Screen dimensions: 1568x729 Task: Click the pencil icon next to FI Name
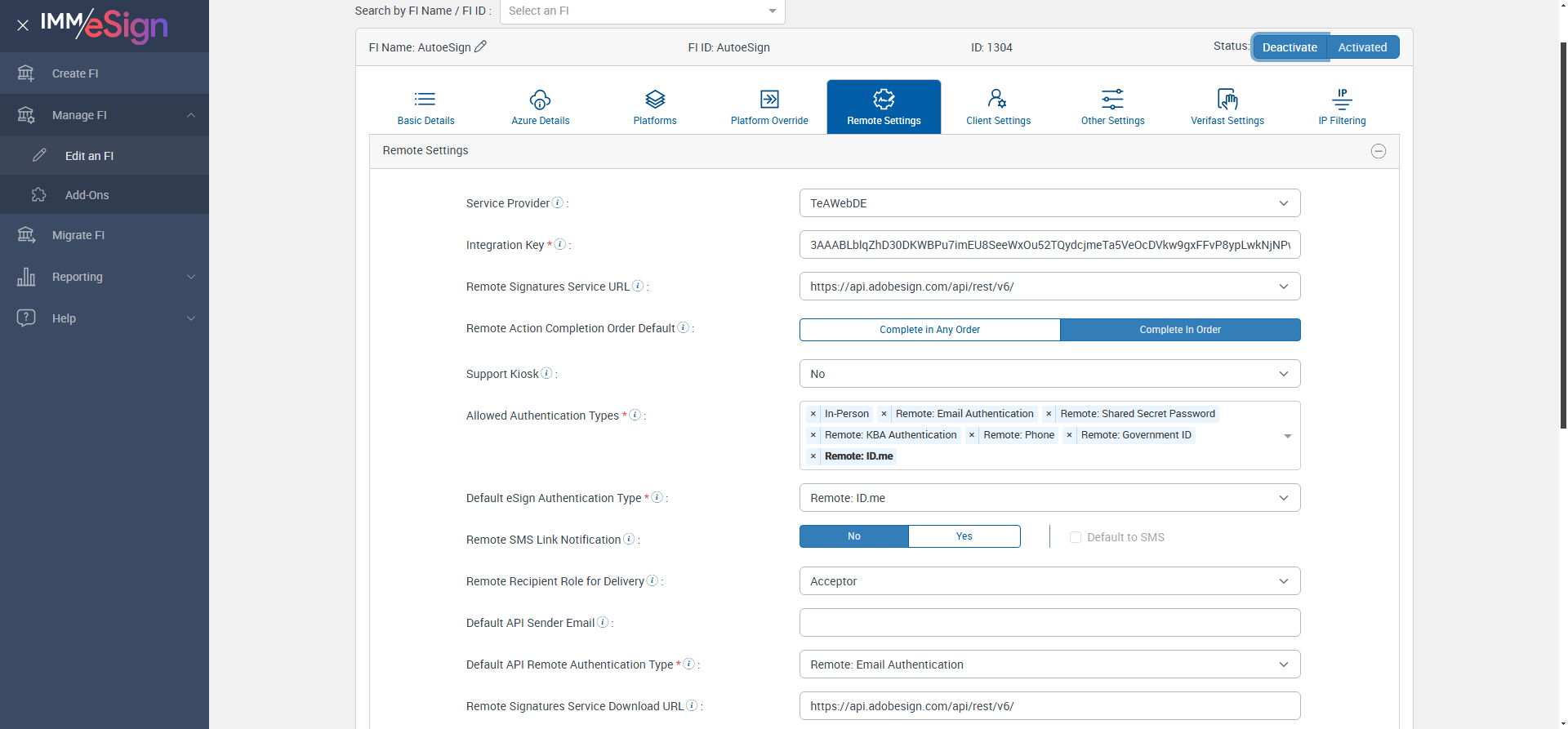[x=480, y=47]
